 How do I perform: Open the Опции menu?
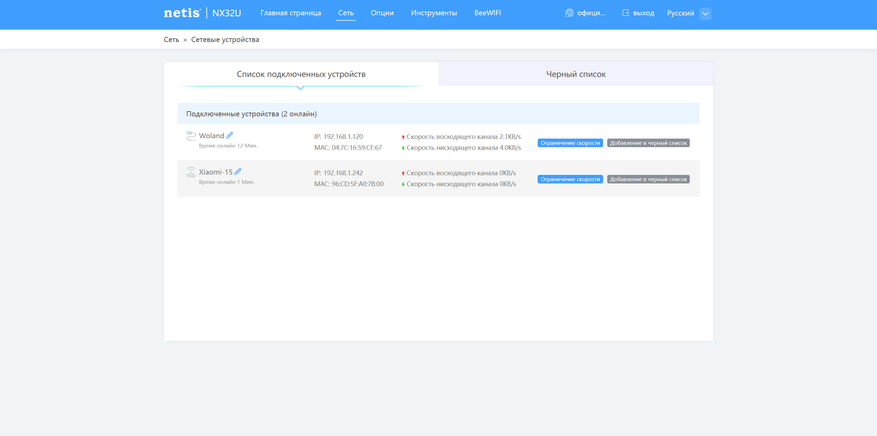[x=382, y=13]
